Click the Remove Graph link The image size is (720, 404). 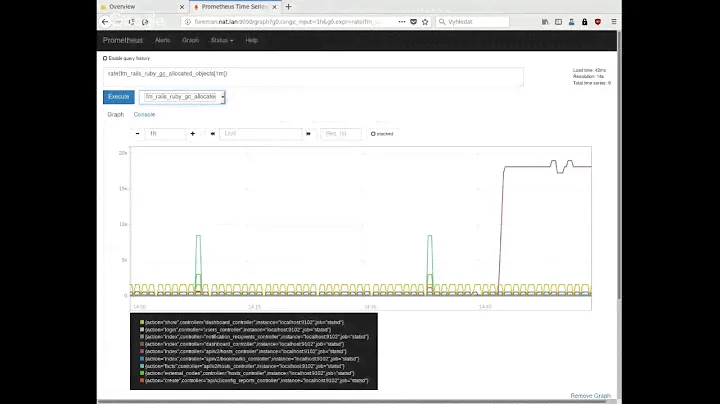(592, 396)
